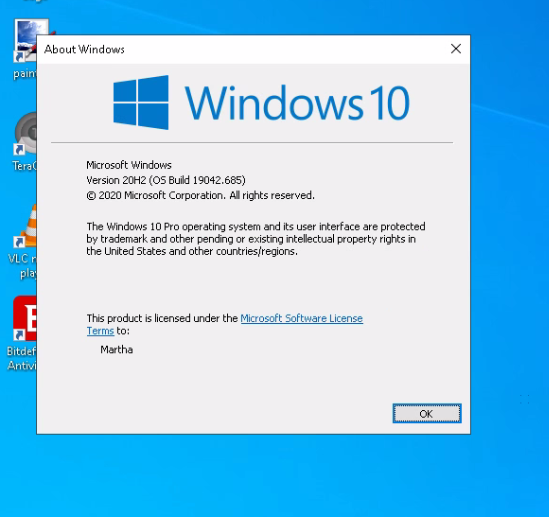The image size is (549, 517).
Task: Click the 'The Windows 10 Pro operating system' paragraph
Action: pos(256,239)
